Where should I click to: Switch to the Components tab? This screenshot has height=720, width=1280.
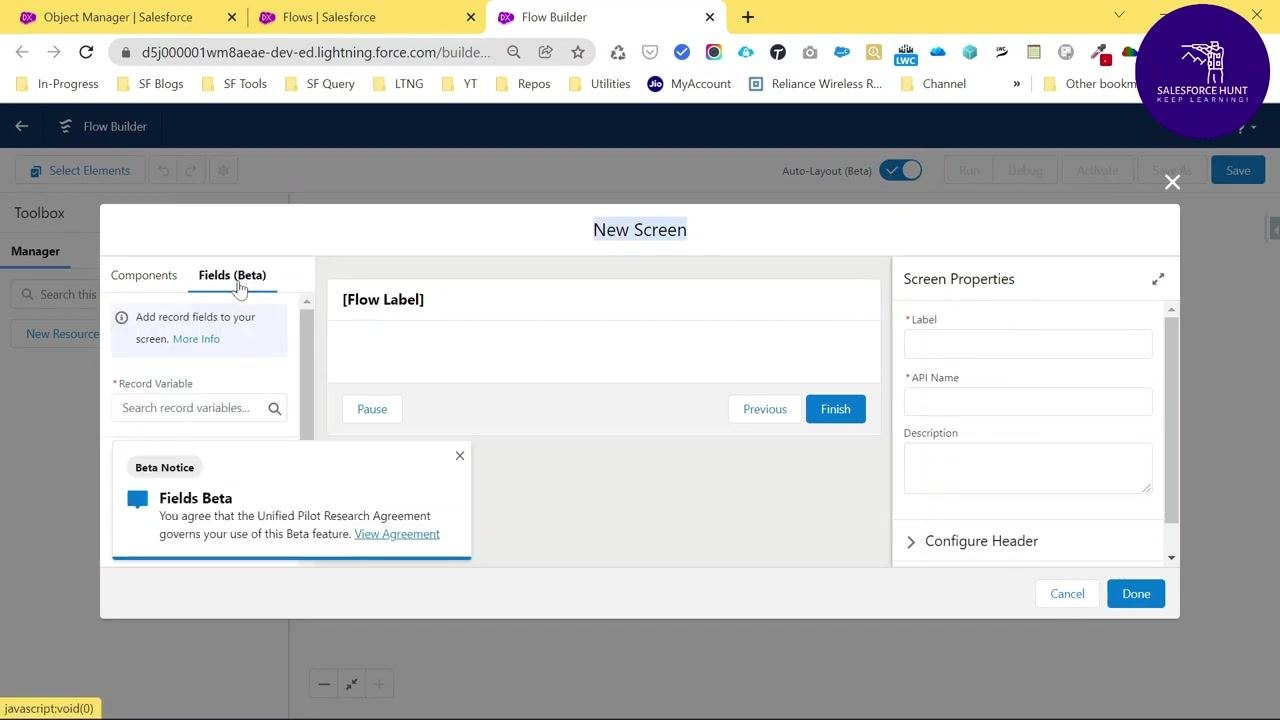click(x=144, y=275)
